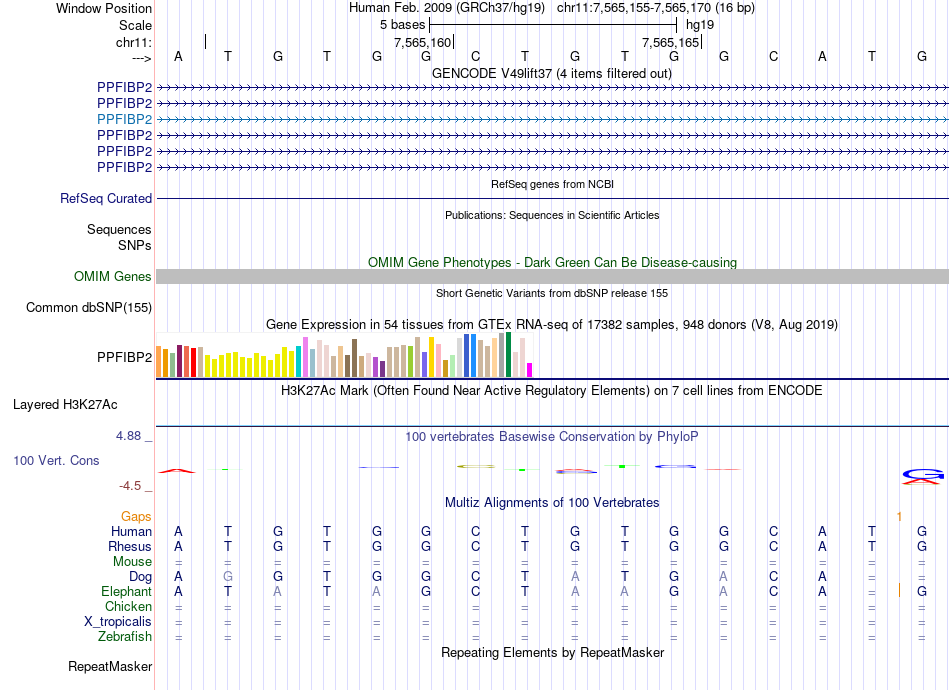Click the gray G in the Dog row
Screen dimensions: 950x690
[228, 577]
